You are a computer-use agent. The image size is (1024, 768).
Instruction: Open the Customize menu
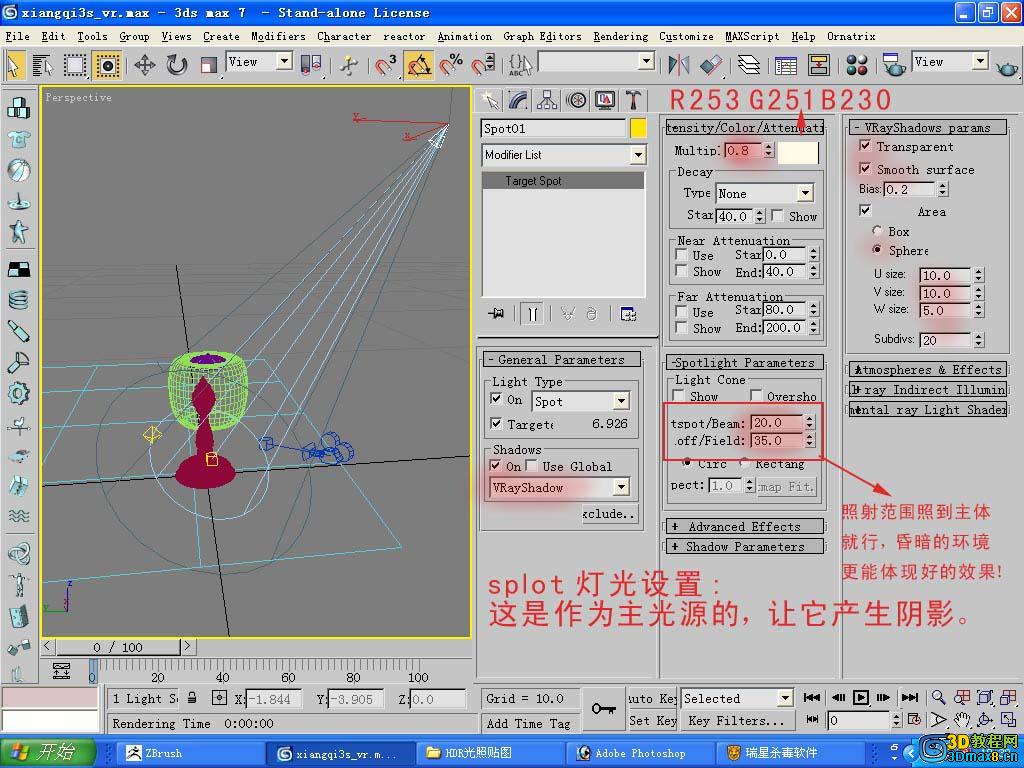686,36
